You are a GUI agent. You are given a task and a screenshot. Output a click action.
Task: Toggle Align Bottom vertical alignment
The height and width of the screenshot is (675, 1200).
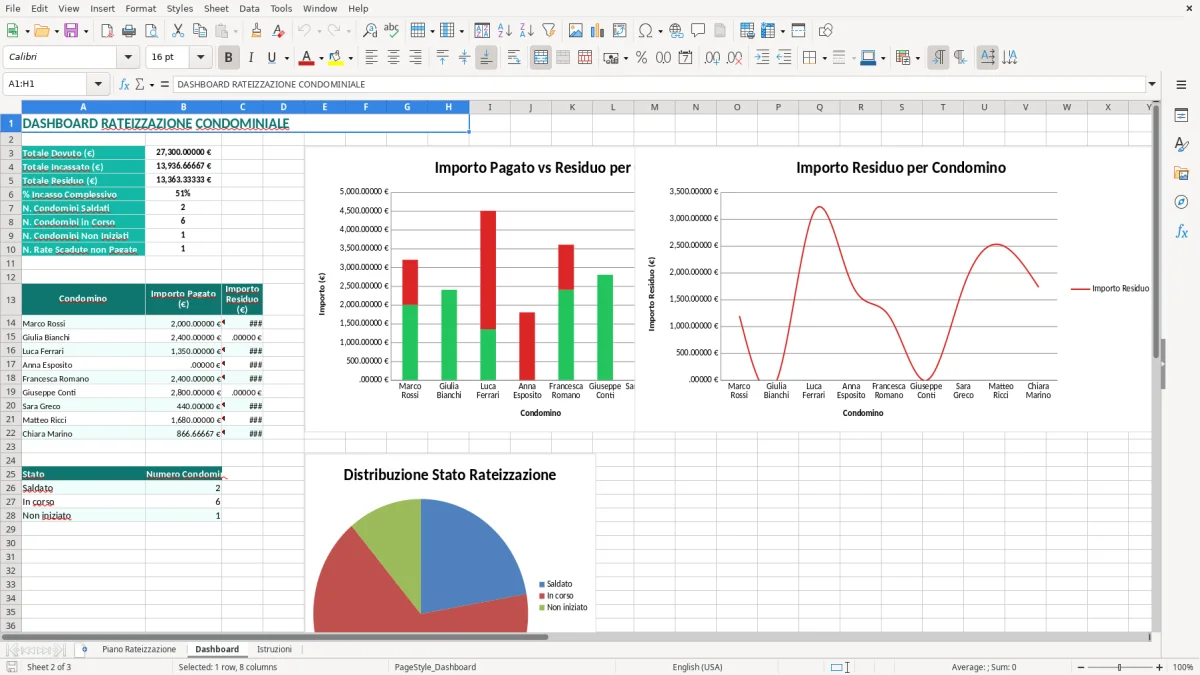486,57
